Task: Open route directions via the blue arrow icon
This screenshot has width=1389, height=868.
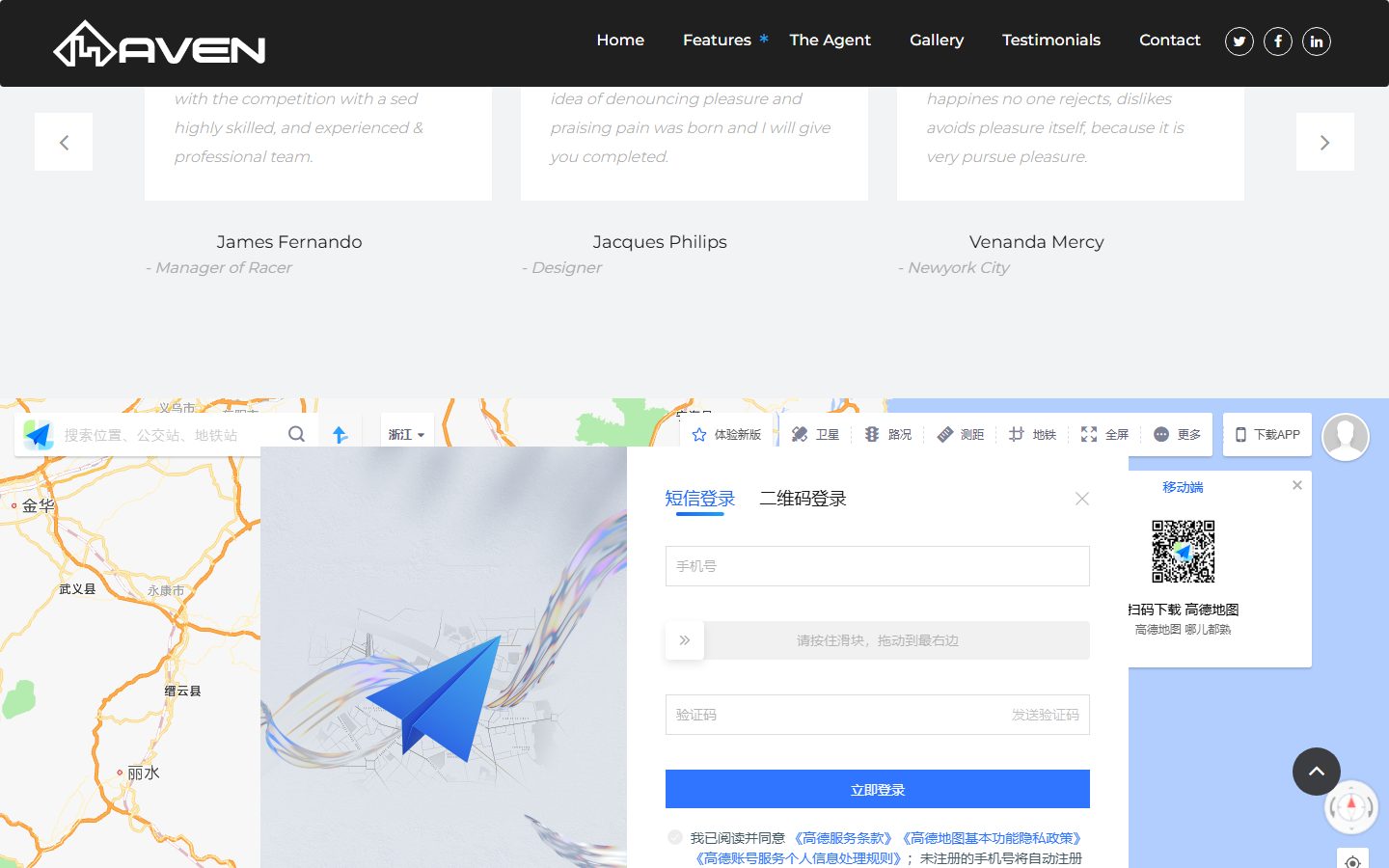Action: point(340,435)
